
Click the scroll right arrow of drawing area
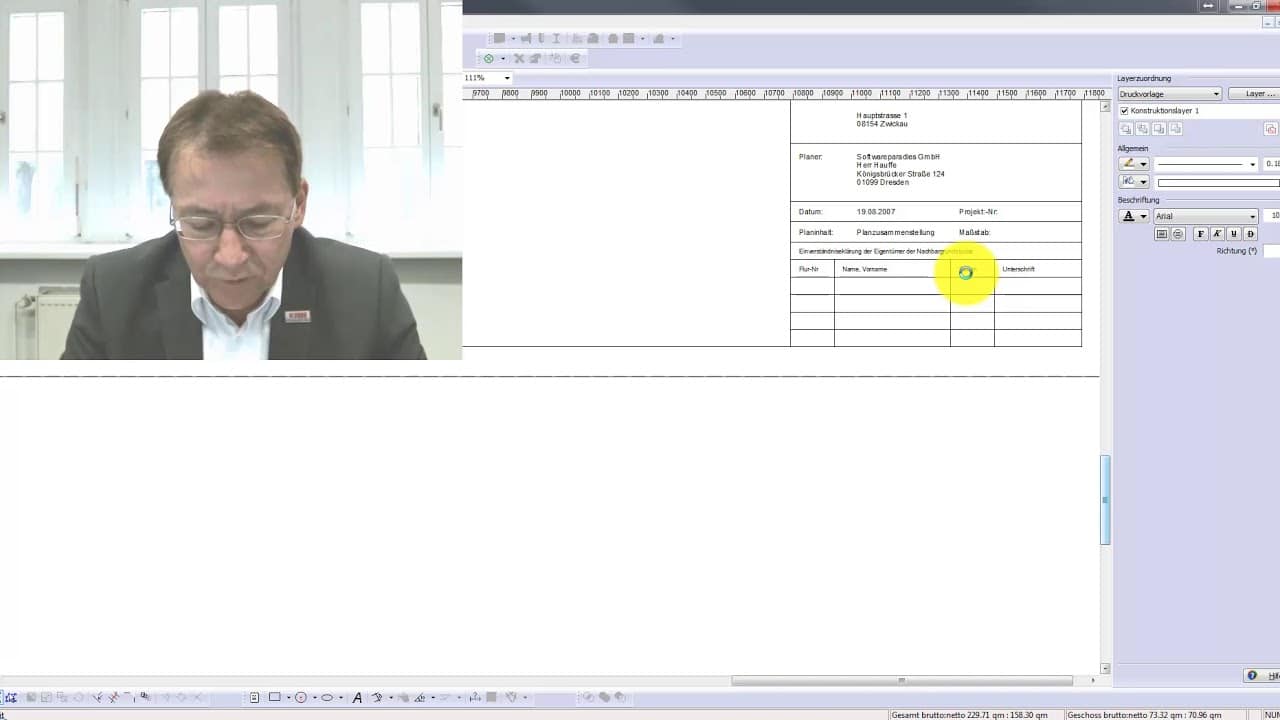click(x=1092, y=681)
